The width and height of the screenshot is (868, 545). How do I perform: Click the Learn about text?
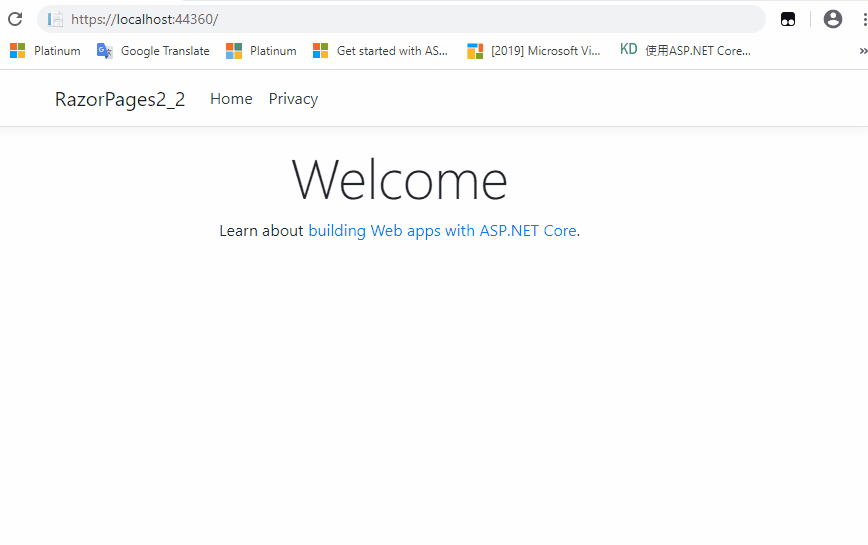[261, 231]
